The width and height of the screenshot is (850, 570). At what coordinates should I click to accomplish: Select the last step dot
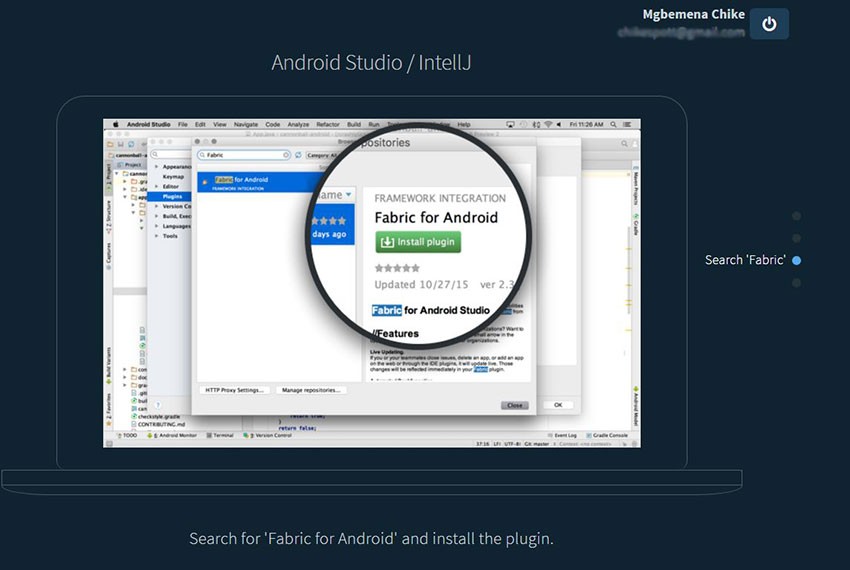point(796,283)
